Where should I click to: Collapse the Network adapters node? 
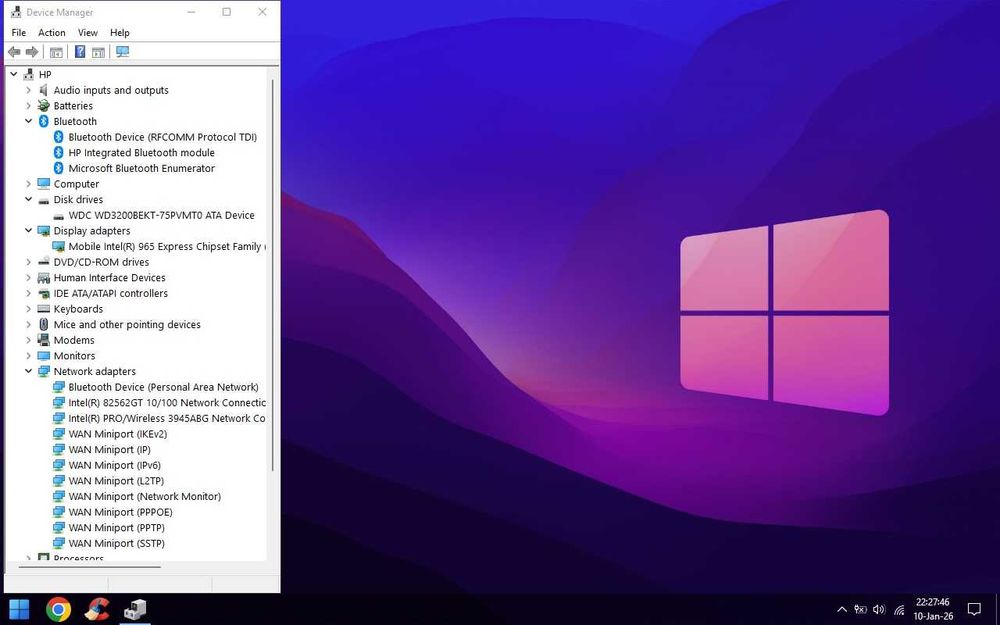pos(28,371)
